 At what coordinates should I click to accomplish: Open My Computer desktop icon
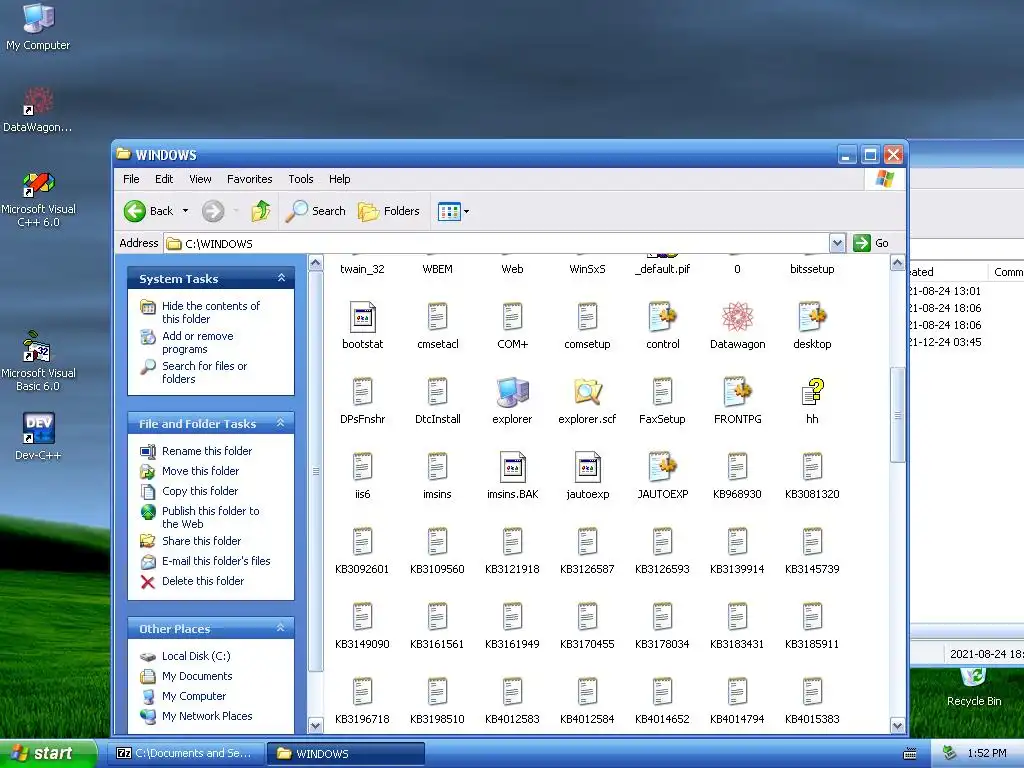[x=38, y=27]
